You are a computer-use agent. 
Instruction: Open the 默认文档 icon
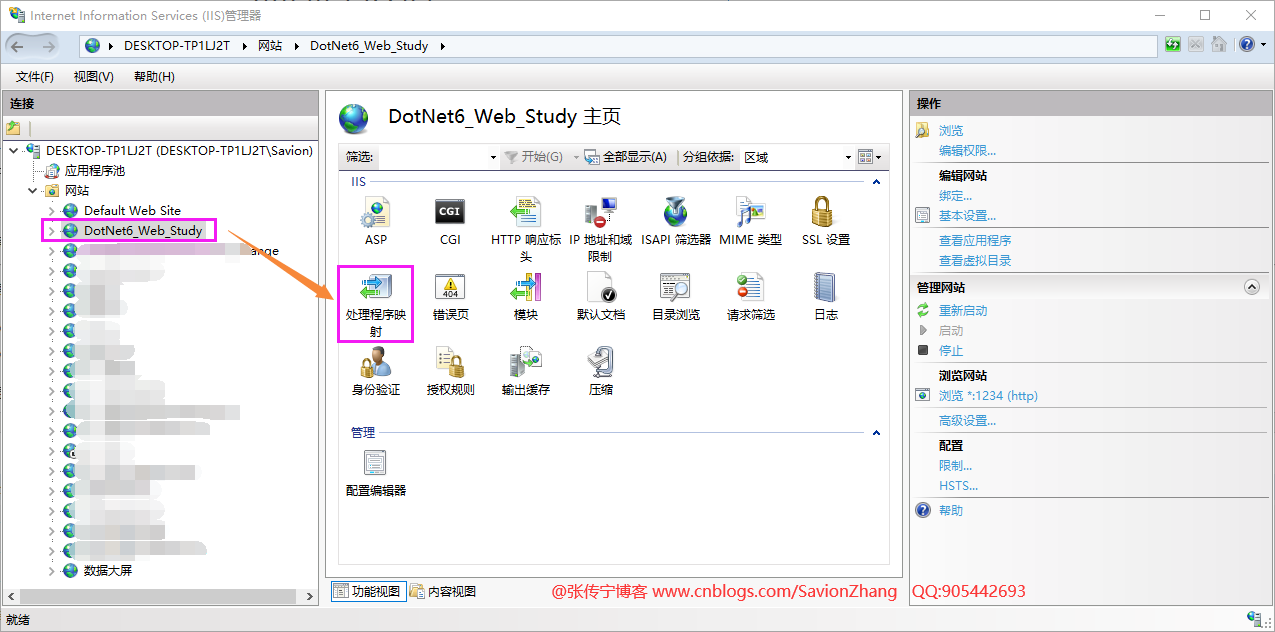coord(600,288)
